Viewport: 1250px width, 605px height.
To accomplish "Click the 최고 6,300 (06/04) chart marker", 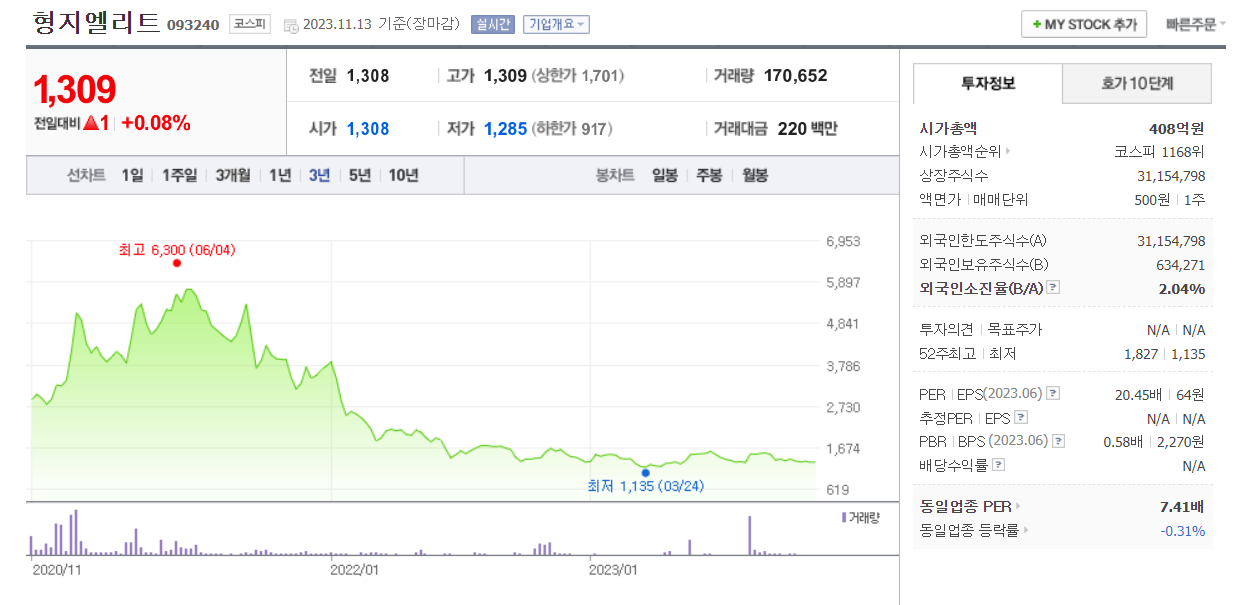I will coord(177,262).
